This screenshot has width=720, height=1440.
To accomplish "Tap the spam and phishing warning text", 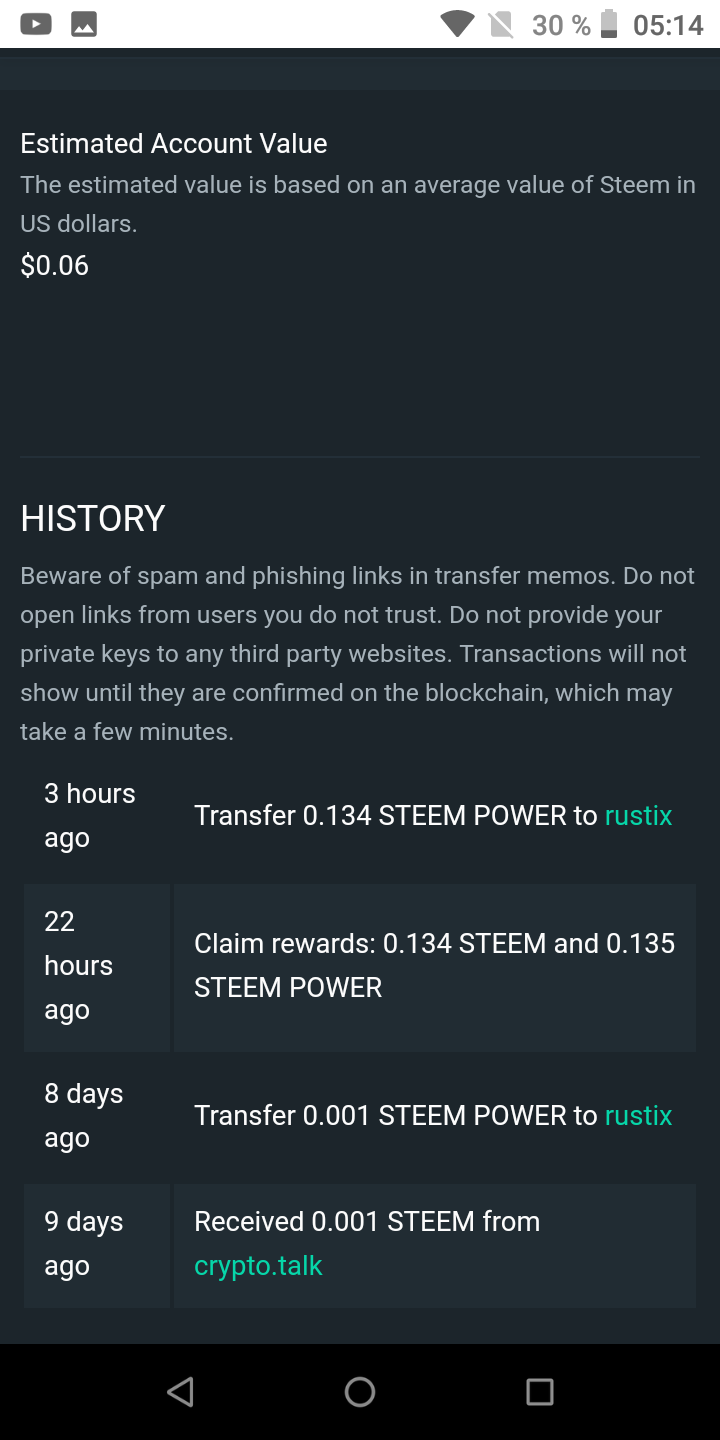I will (x=358, y=654).
